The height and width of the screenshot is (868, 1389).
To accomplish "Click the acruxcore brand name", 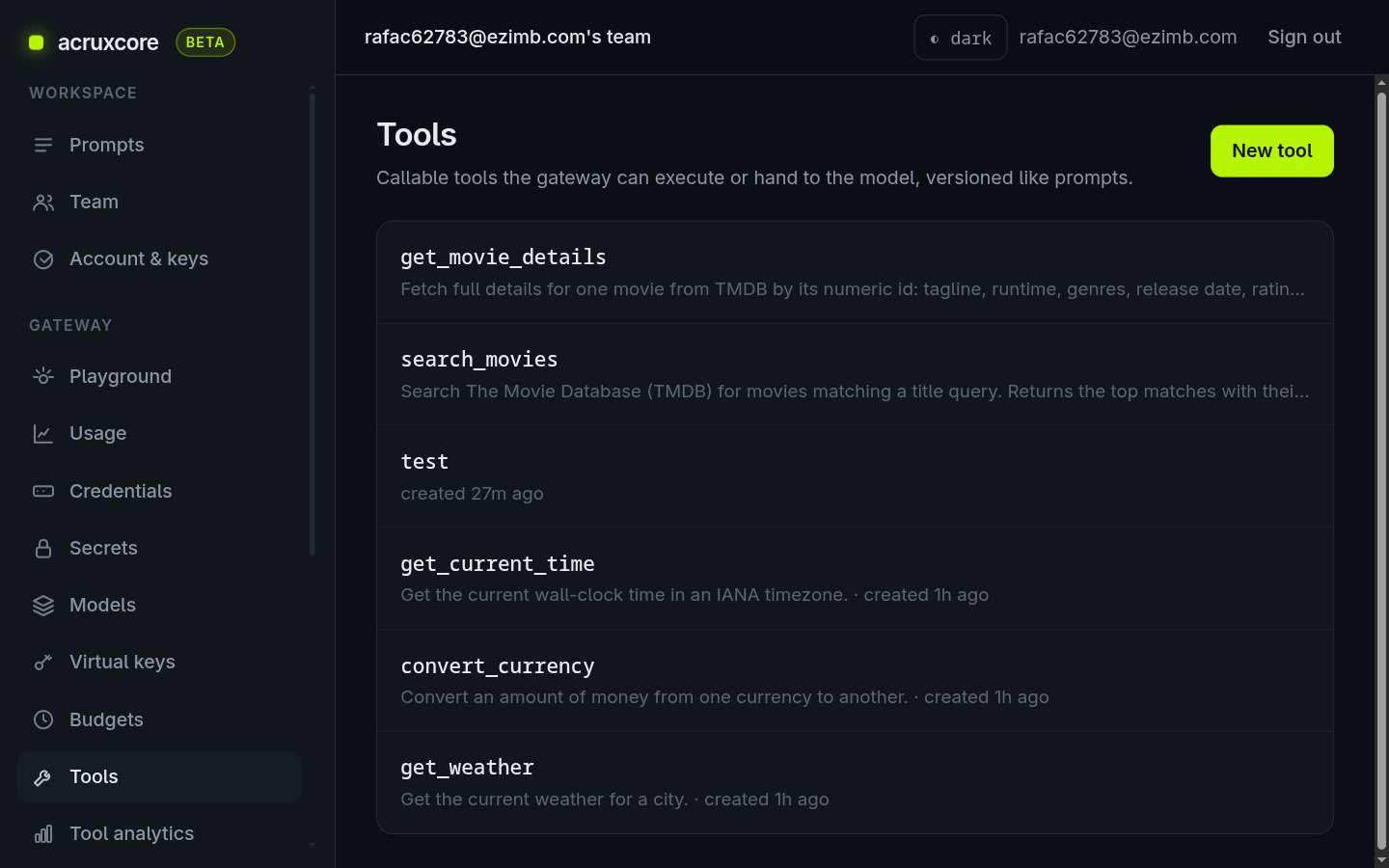I will tap(108, 42).
